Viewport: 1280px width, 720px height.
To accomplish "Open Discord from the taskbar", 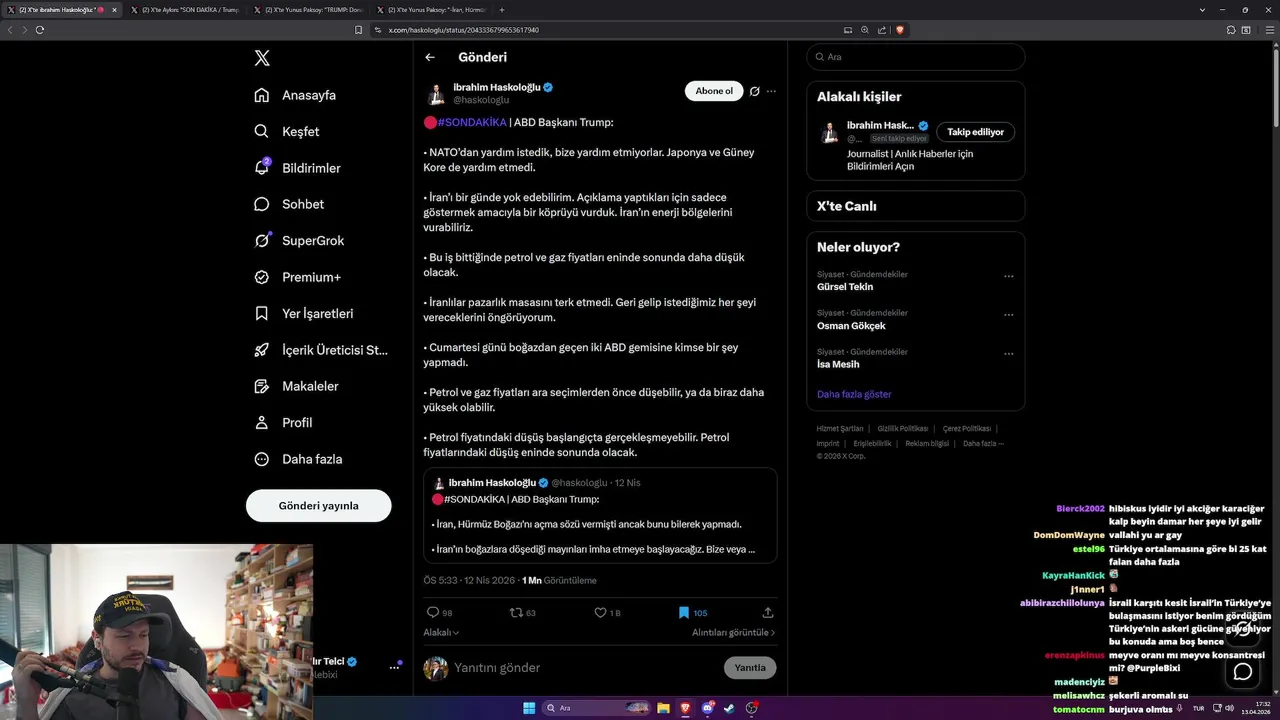I will coord(707,708).
